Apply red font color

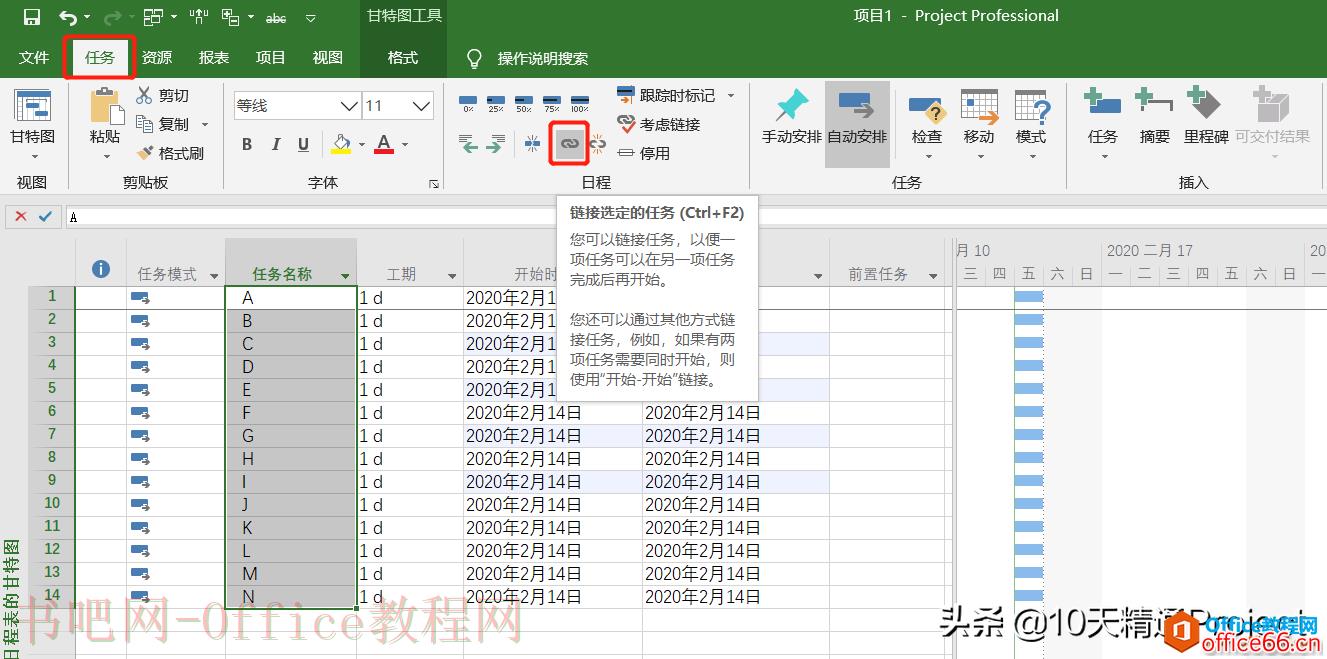point(384,145)
